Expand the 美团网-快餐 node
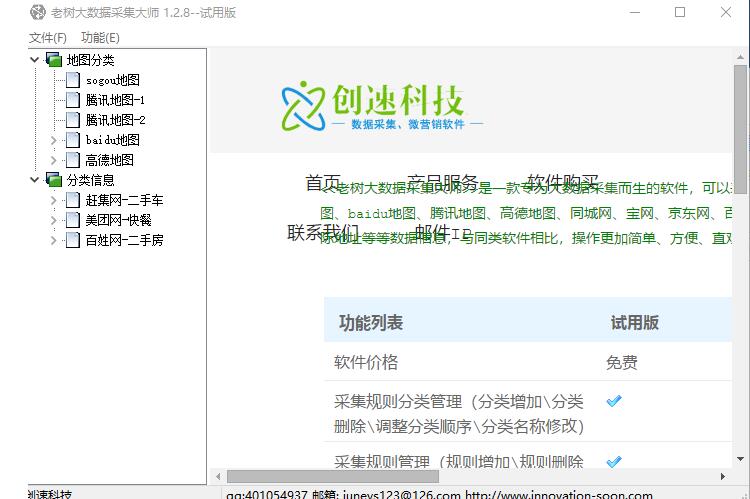Image resolution: width=750 pixels, height=499 pixels. point(54,221)
